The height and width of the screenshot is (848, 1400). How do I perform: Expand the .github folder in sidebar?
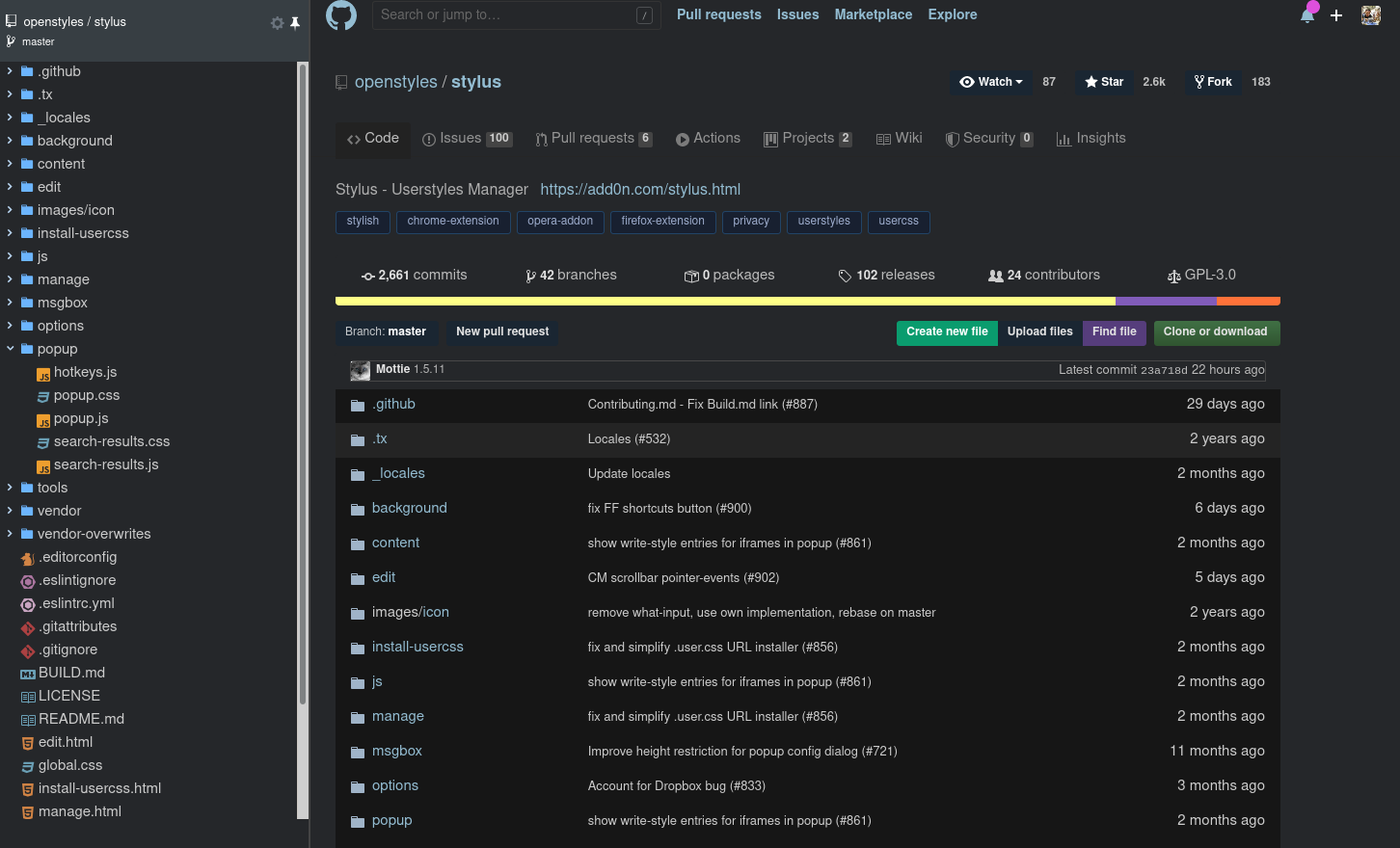(10, 71)
